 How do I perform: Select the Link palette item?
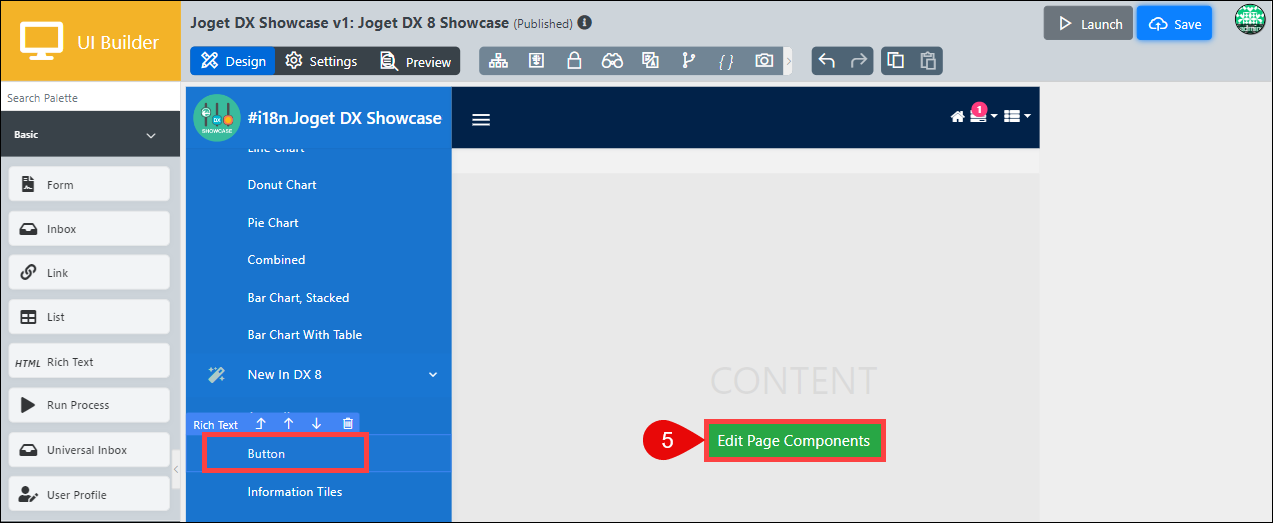[x=90, y=273]
